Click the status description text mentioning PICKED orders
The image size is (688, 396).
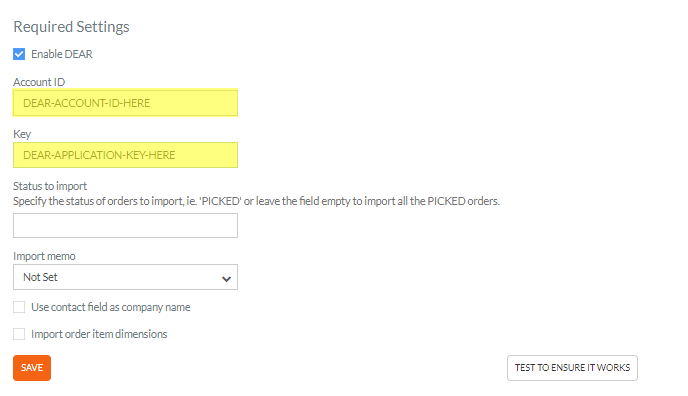(x=256, y=201)
